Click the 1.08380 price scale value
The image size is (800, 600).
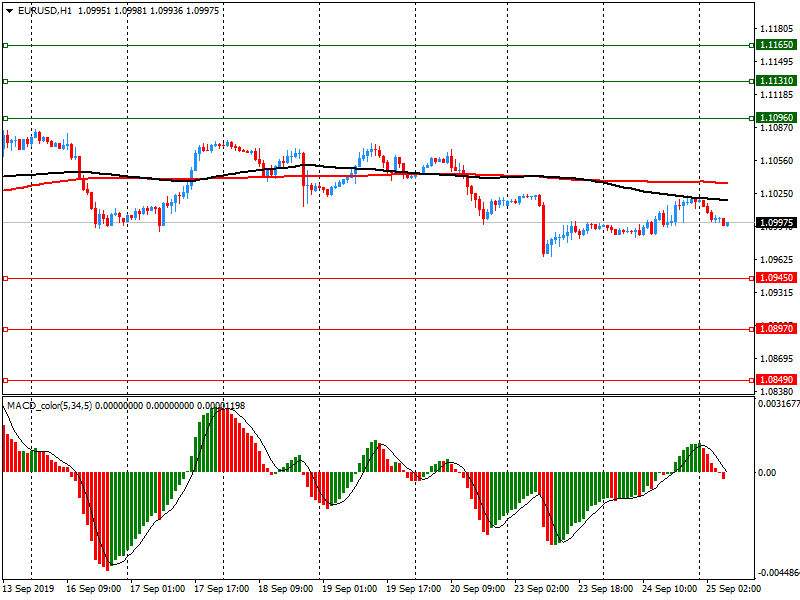(777, 391)
